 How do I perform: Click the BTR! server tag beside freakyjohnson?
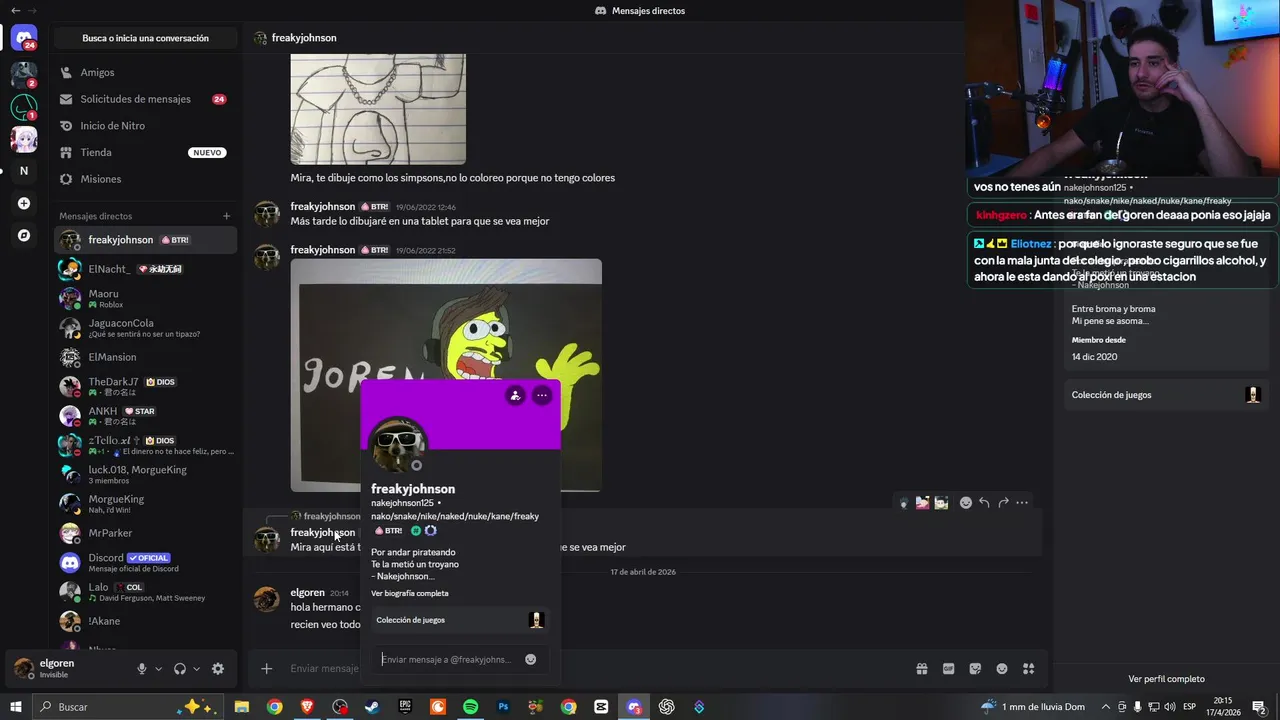(175, 240)
